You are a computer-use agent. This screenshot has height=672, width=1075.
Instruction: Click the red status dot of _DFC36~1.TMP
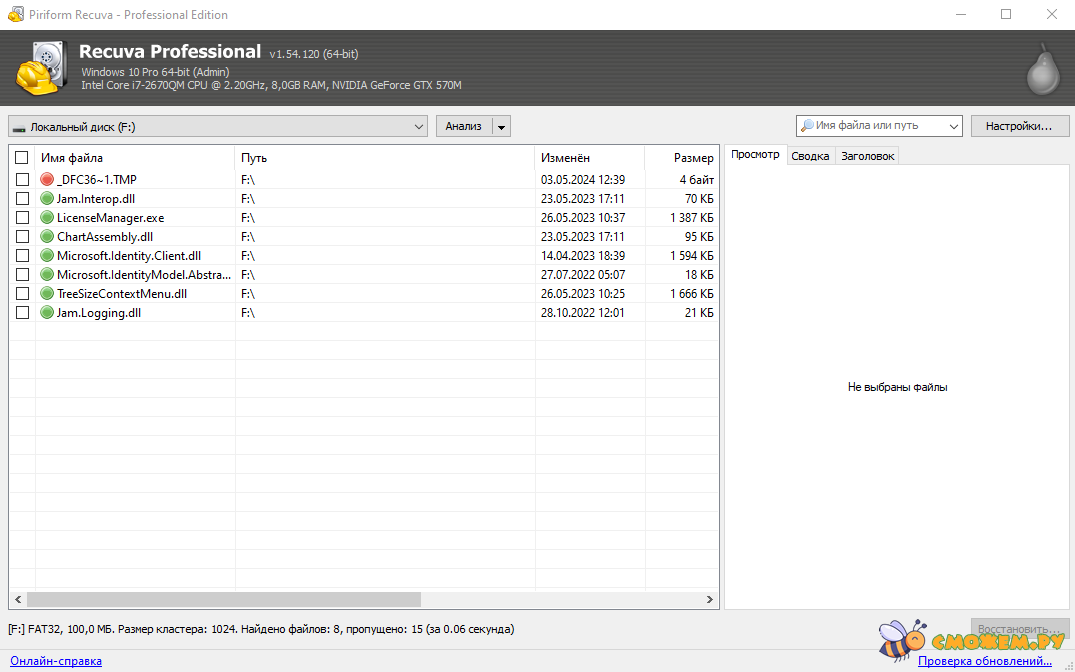(x=47, y=179)
